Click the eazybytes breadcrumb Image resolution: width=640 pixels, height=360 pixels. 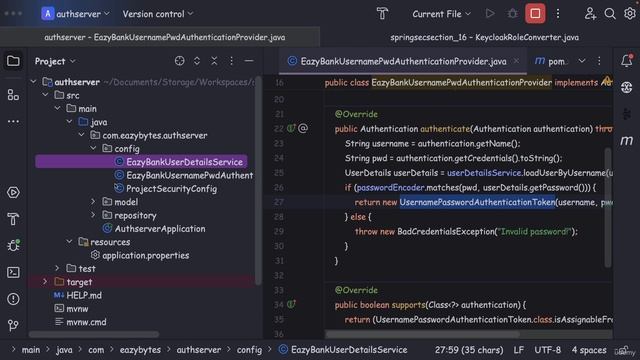click(x=140, y=350)
